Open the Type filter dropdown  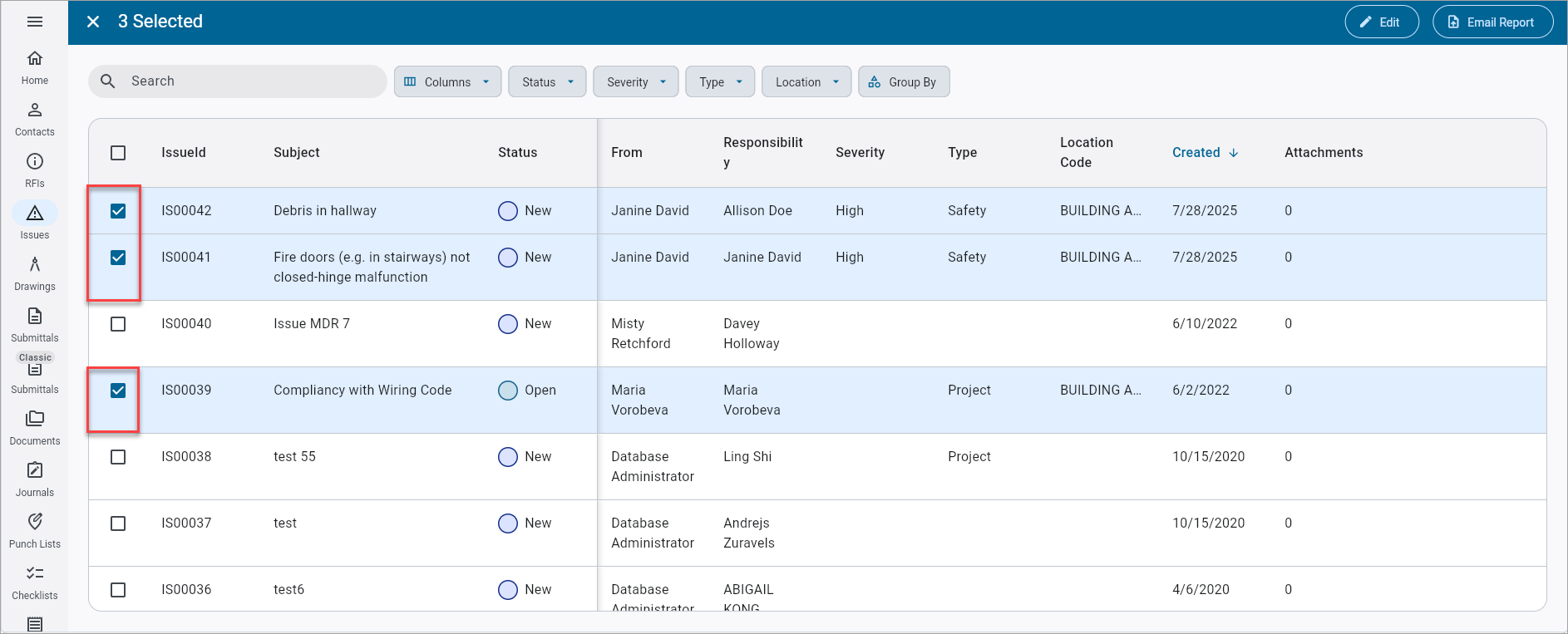720,81
